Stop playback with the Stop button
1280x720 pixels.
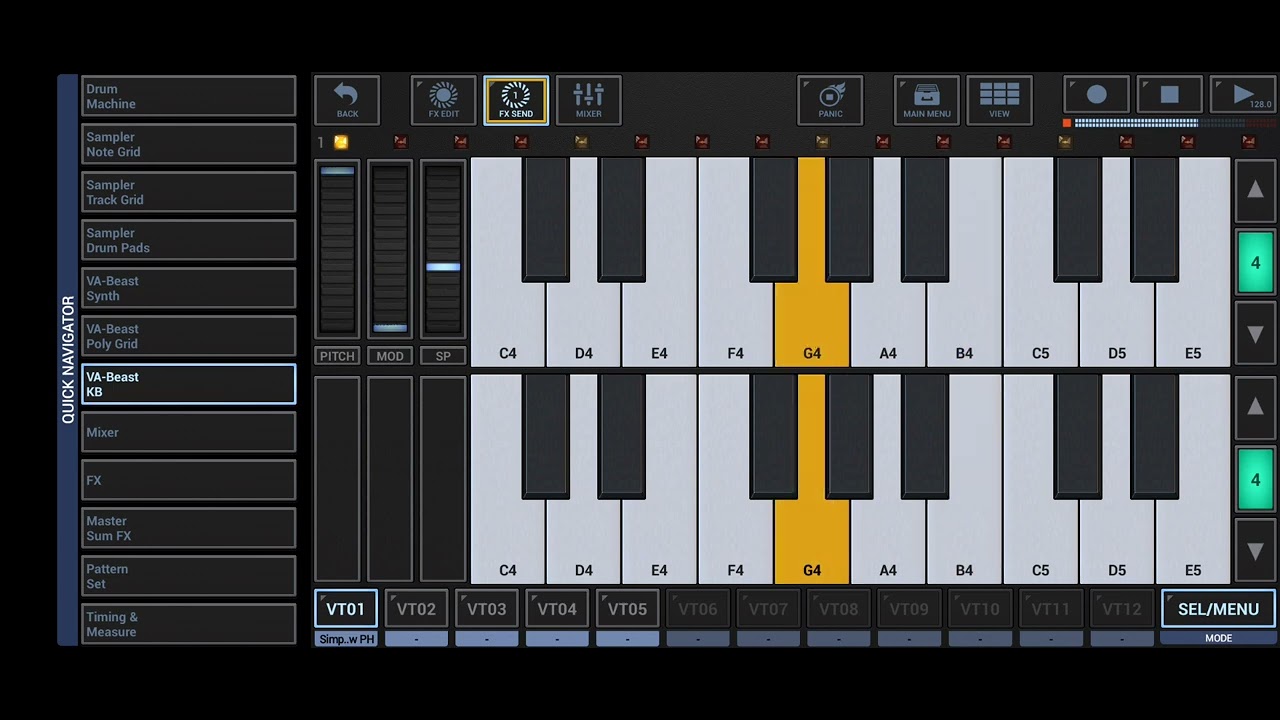pyautogui.click(x=1169, y=95)
